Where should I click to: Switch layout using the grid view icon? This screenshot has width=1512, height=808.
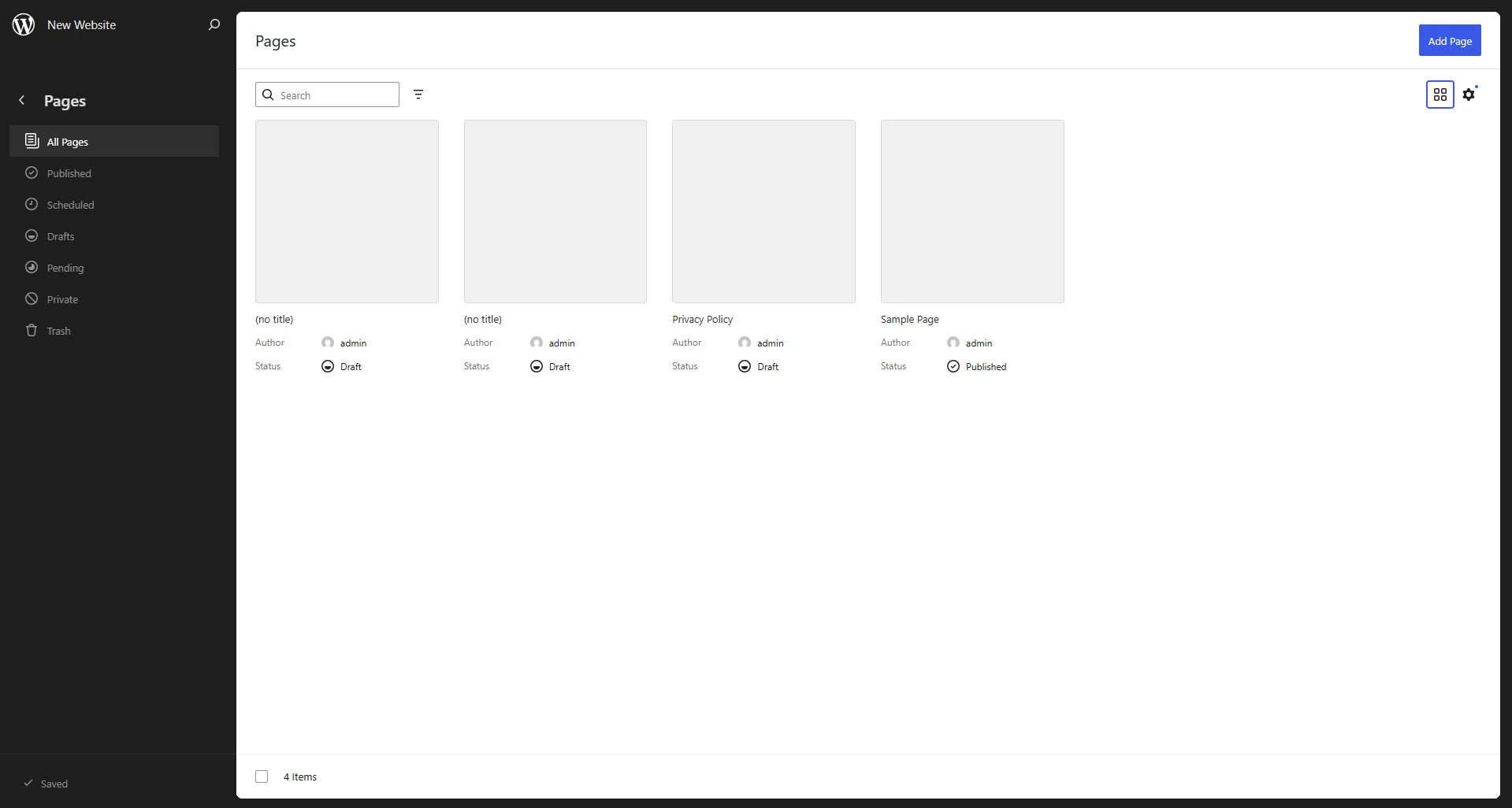1440,95
